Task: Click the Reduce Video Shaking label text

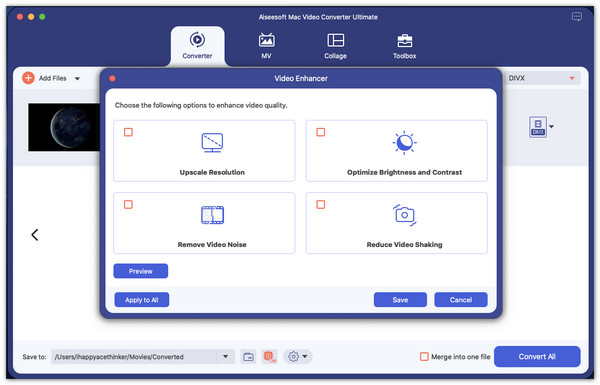Action: pos(404,245)
